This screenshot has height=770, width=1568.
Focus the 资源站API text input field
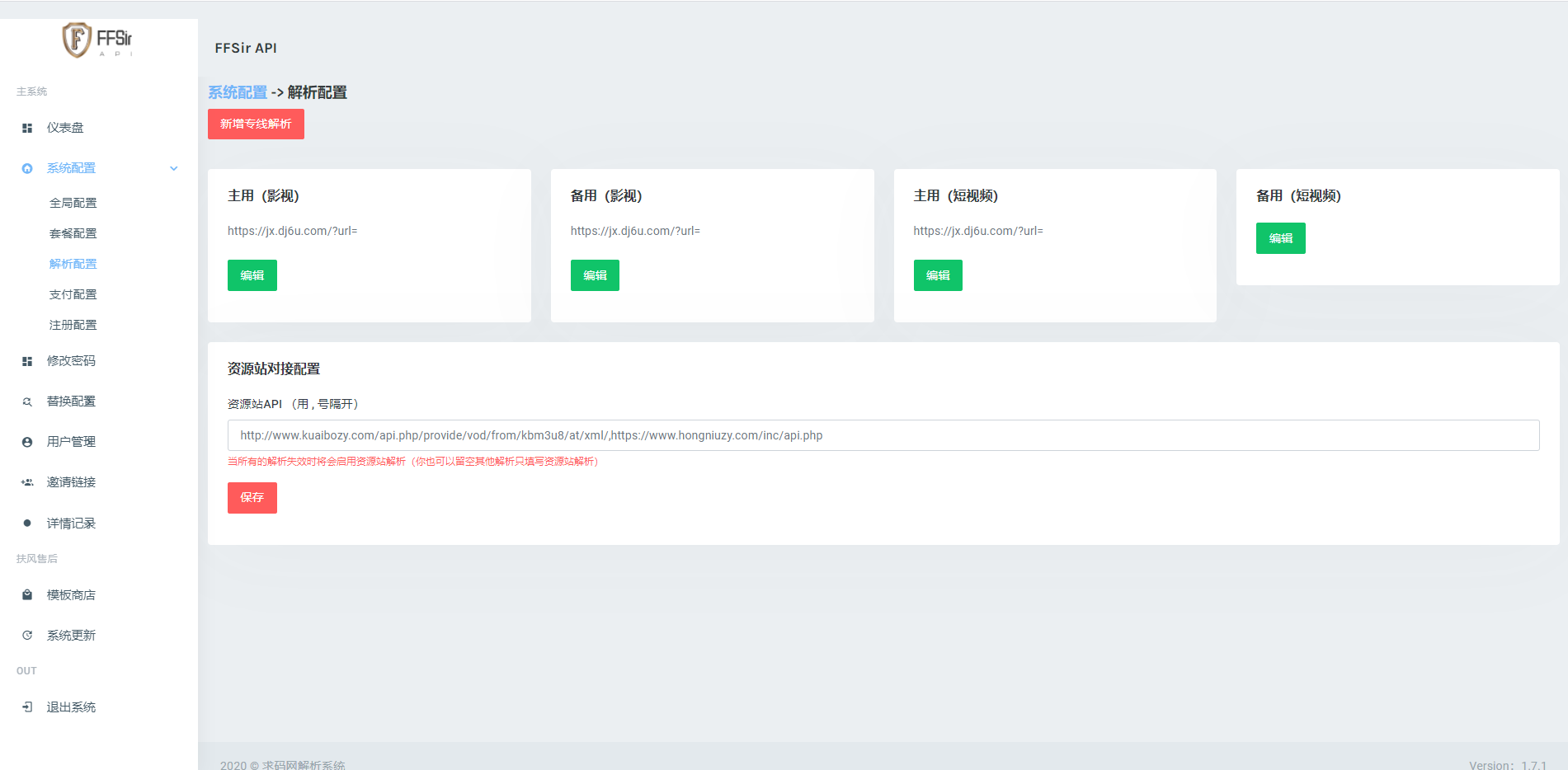pos(883,435)
